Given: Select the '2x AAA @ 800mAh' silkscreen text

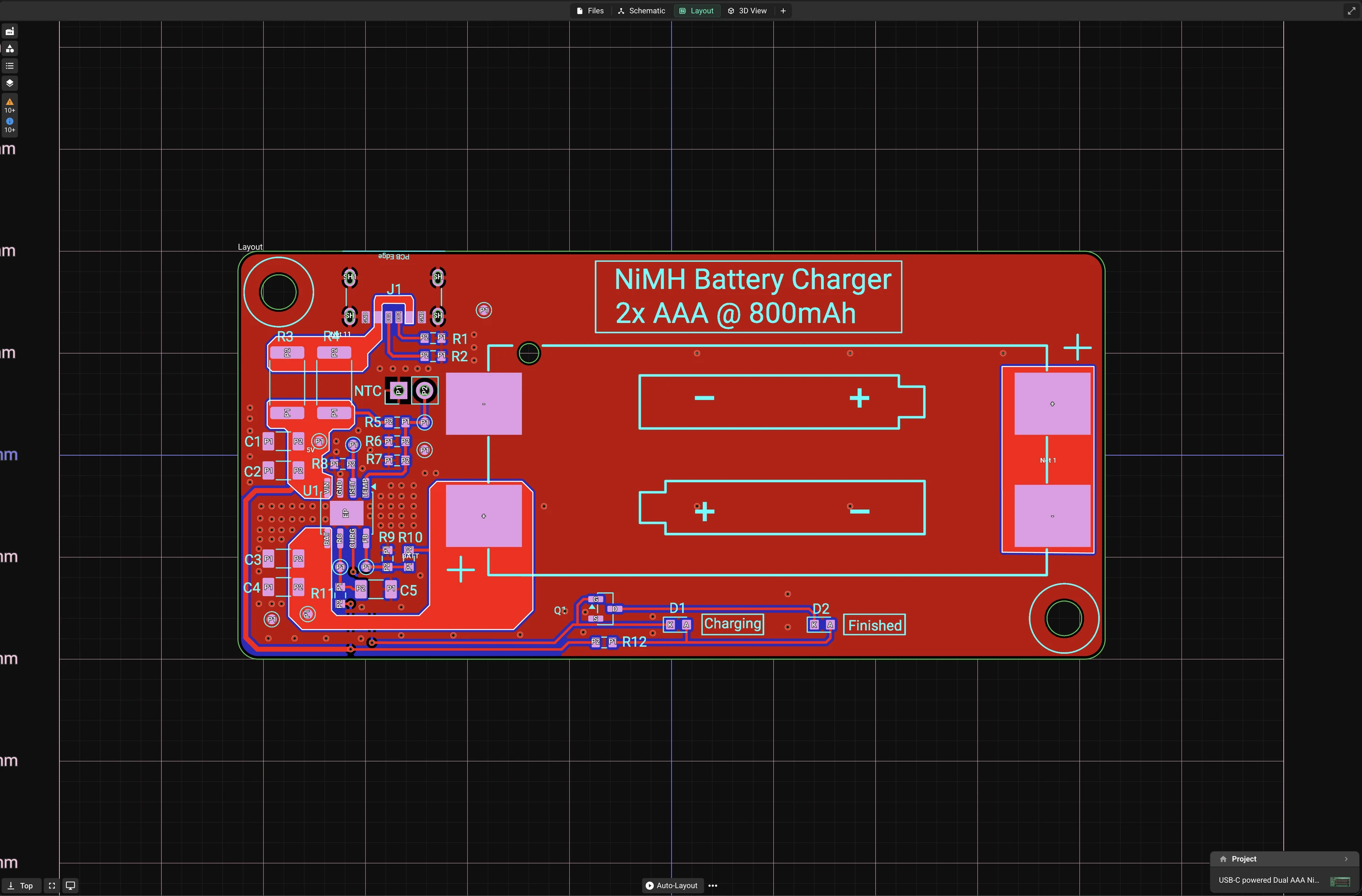Looking at the screenshot, I should point(735,313).
